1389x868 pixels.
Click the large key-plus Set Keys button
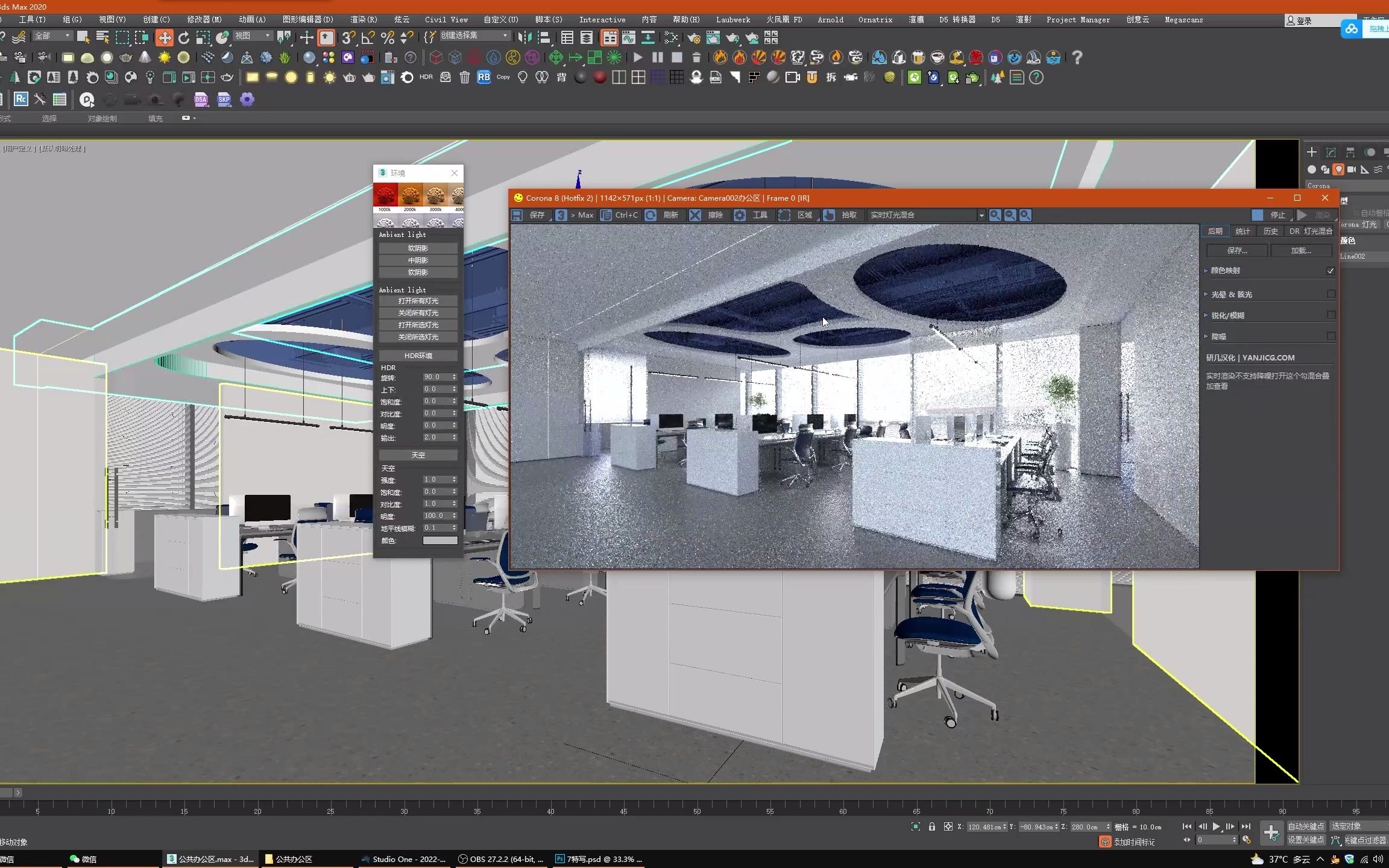pos(1271,833)
